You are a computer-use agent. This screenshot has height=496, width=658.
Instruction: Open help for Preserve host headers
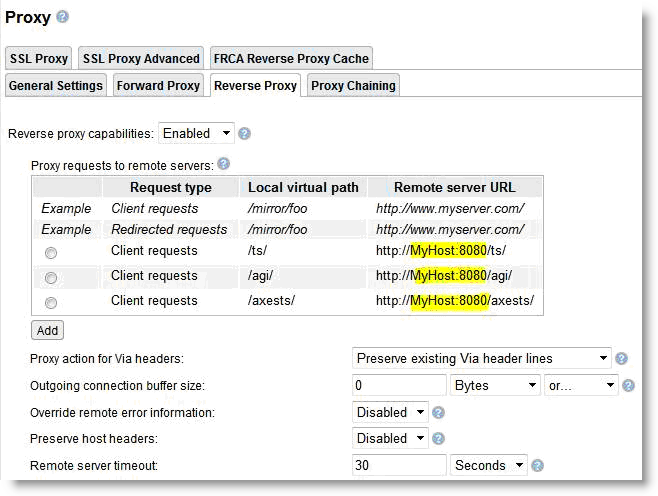coord(439,438)
